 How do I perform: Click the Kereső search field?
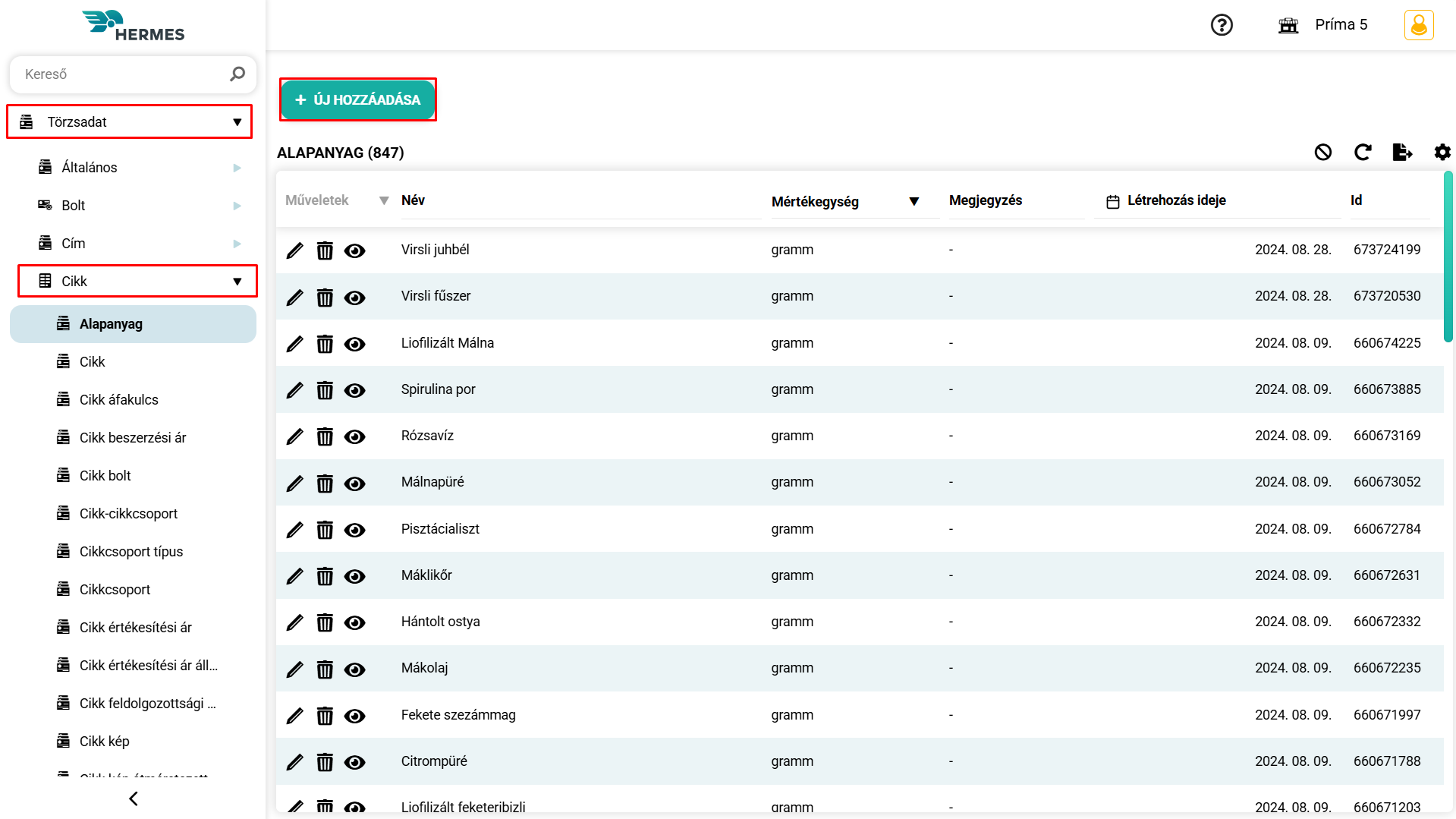121,74
